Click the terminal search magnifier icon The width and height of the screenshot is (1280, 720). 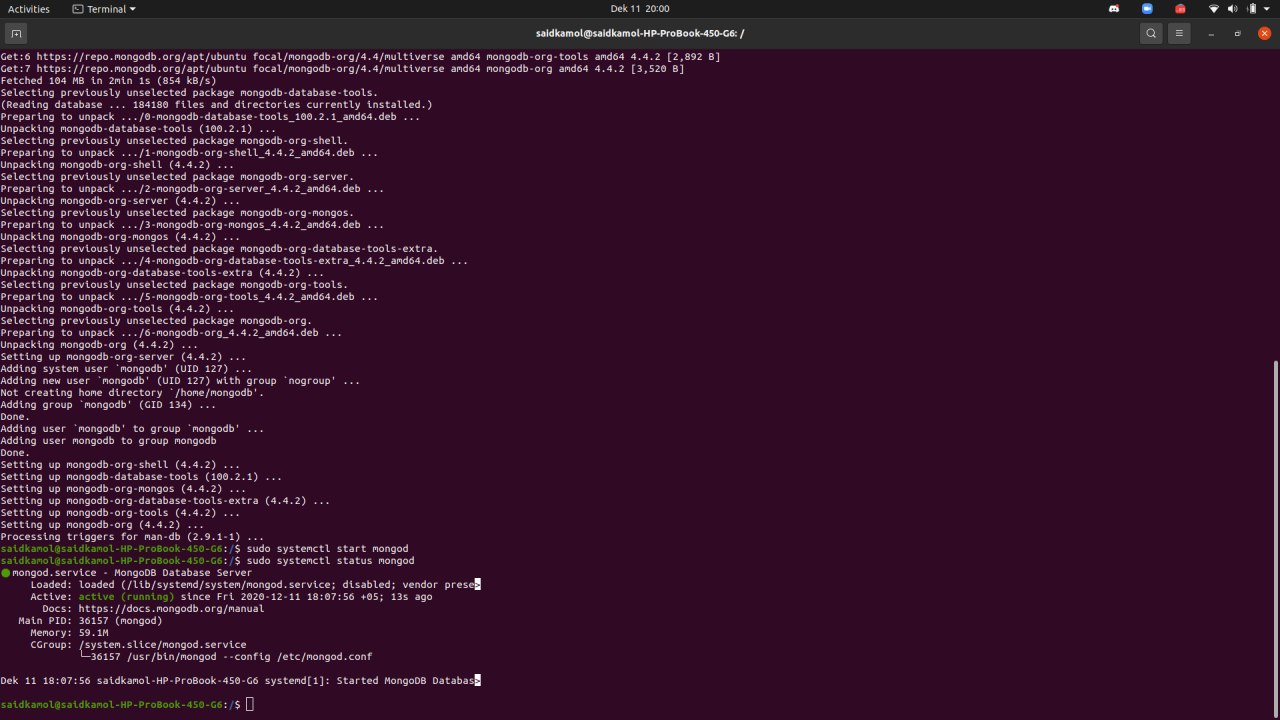pyautogui.click(x=1151, y=33)
